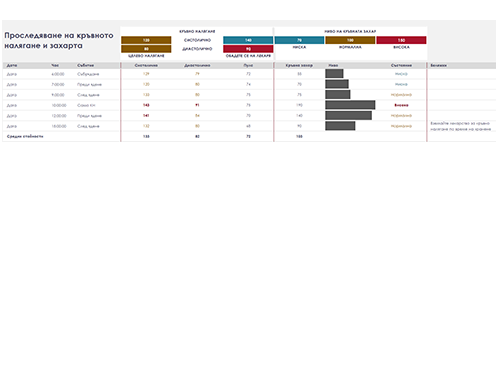Select the red bold Висока status cell
Image resolution: width=498 pixels, height=382 pixels.
pos(401,105)
